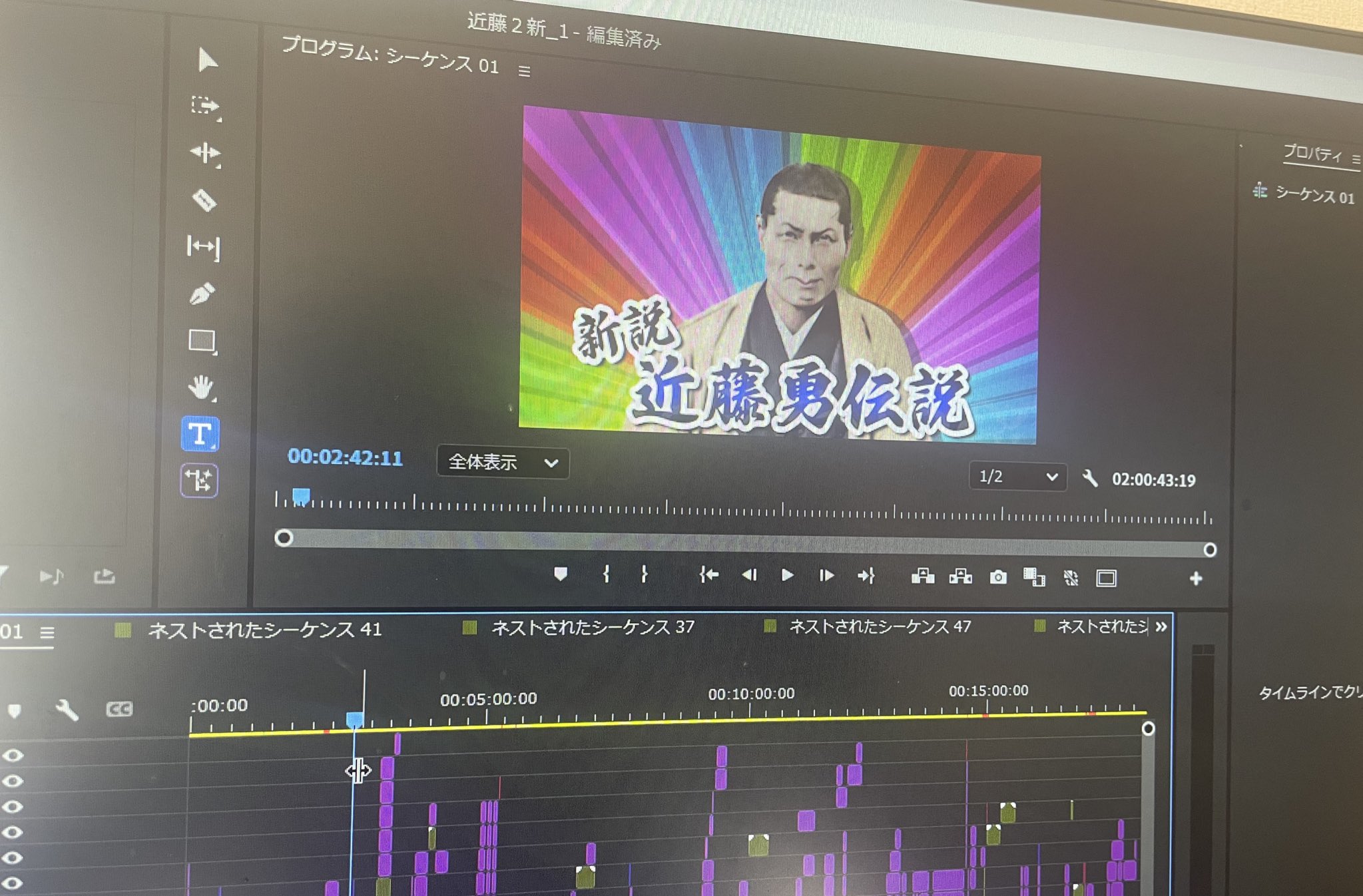Screen dimensions: 1363x896
Task: Mark Out point in Program monitor
Action: point(644,574)
